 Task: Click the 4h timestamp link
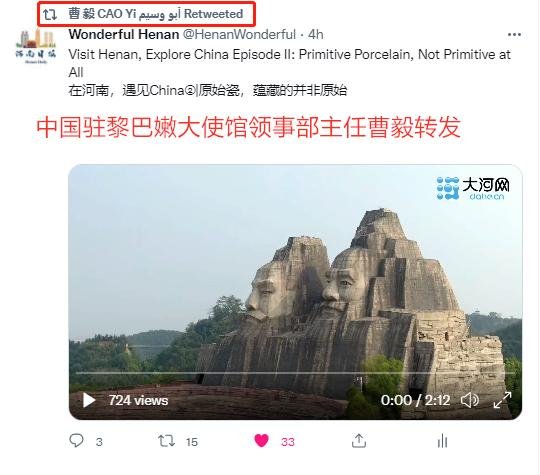click(x=315, y=34)
